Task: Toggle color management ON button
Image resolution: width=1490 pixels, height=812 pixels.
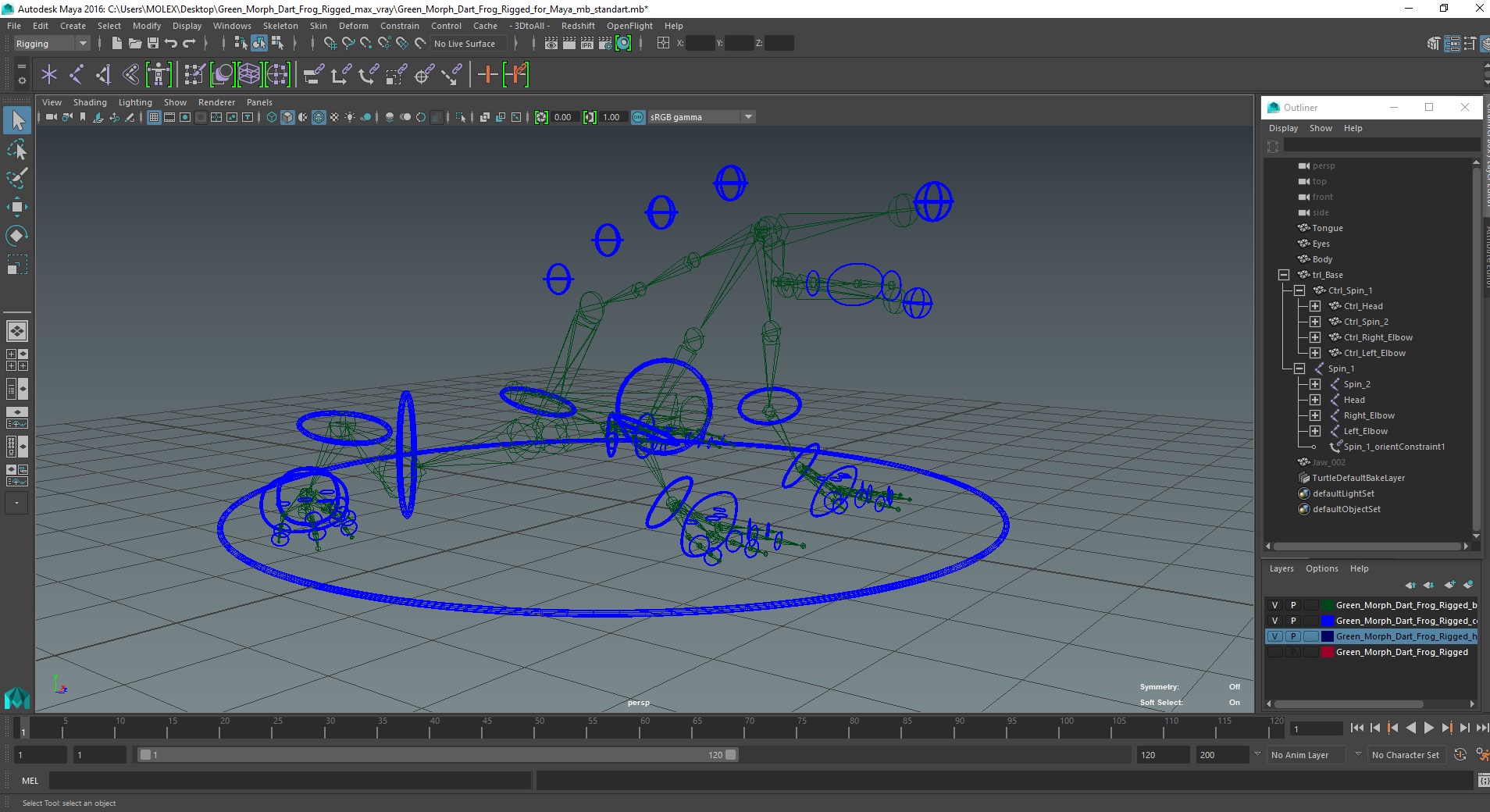Action: point(638,117)
